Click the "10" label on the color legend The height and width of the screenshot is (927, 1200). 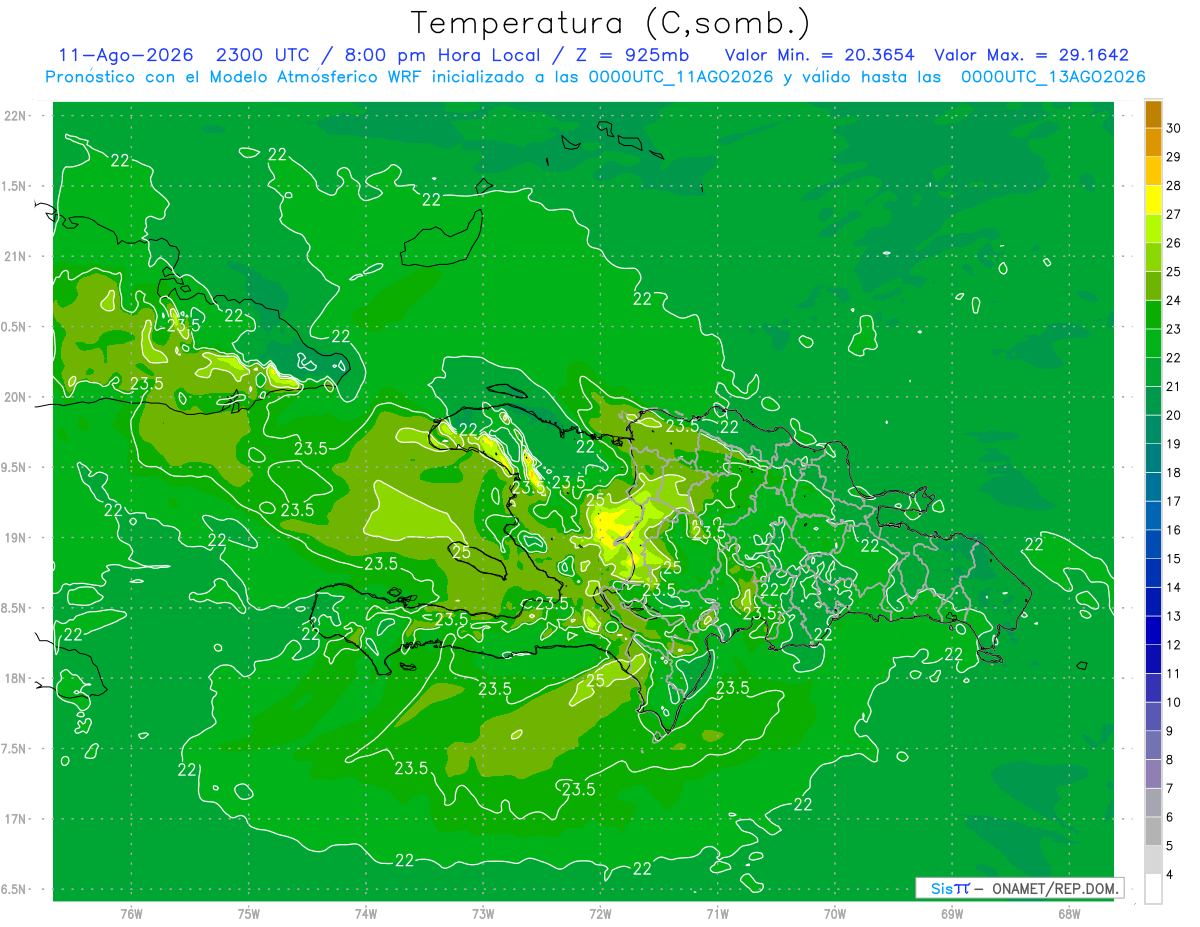coord(1174,703)
